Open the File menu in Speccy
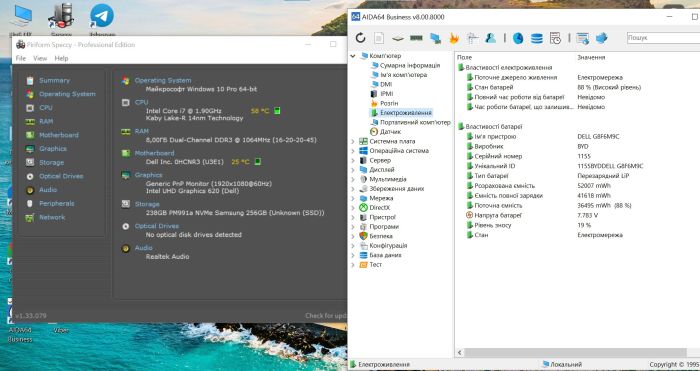700x371 pixels. (21, 58)
